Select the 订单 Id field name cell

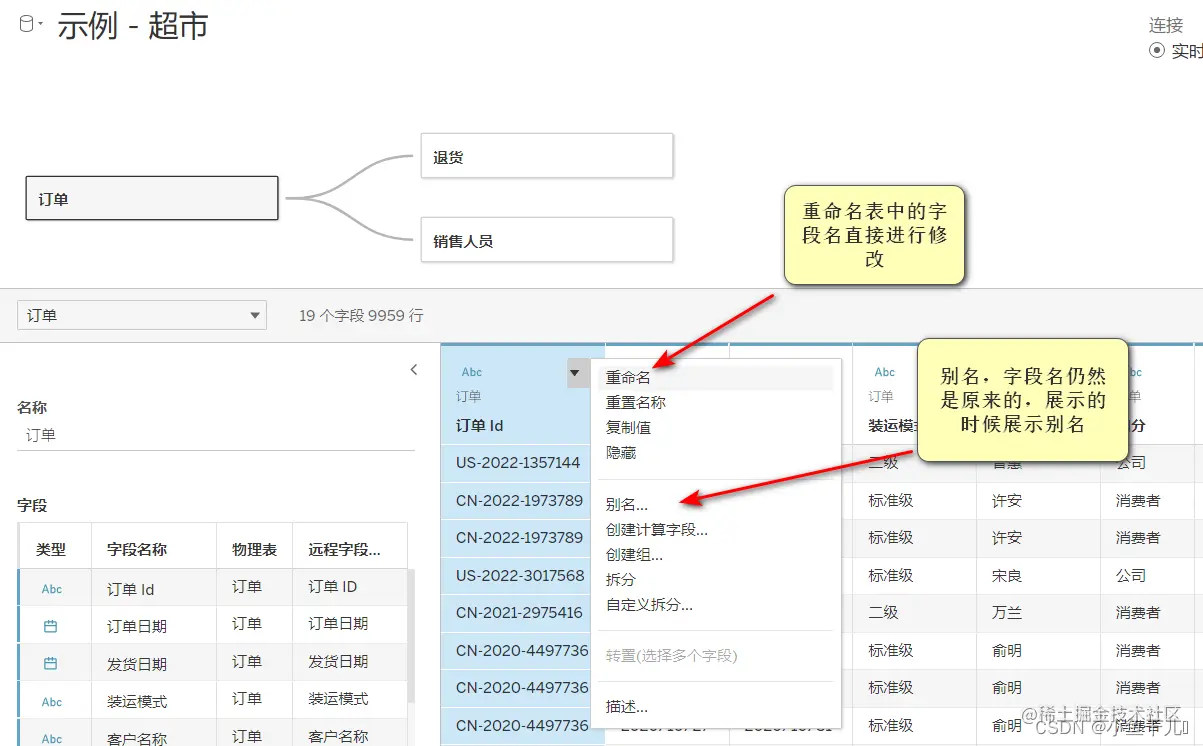click(154, 589)
